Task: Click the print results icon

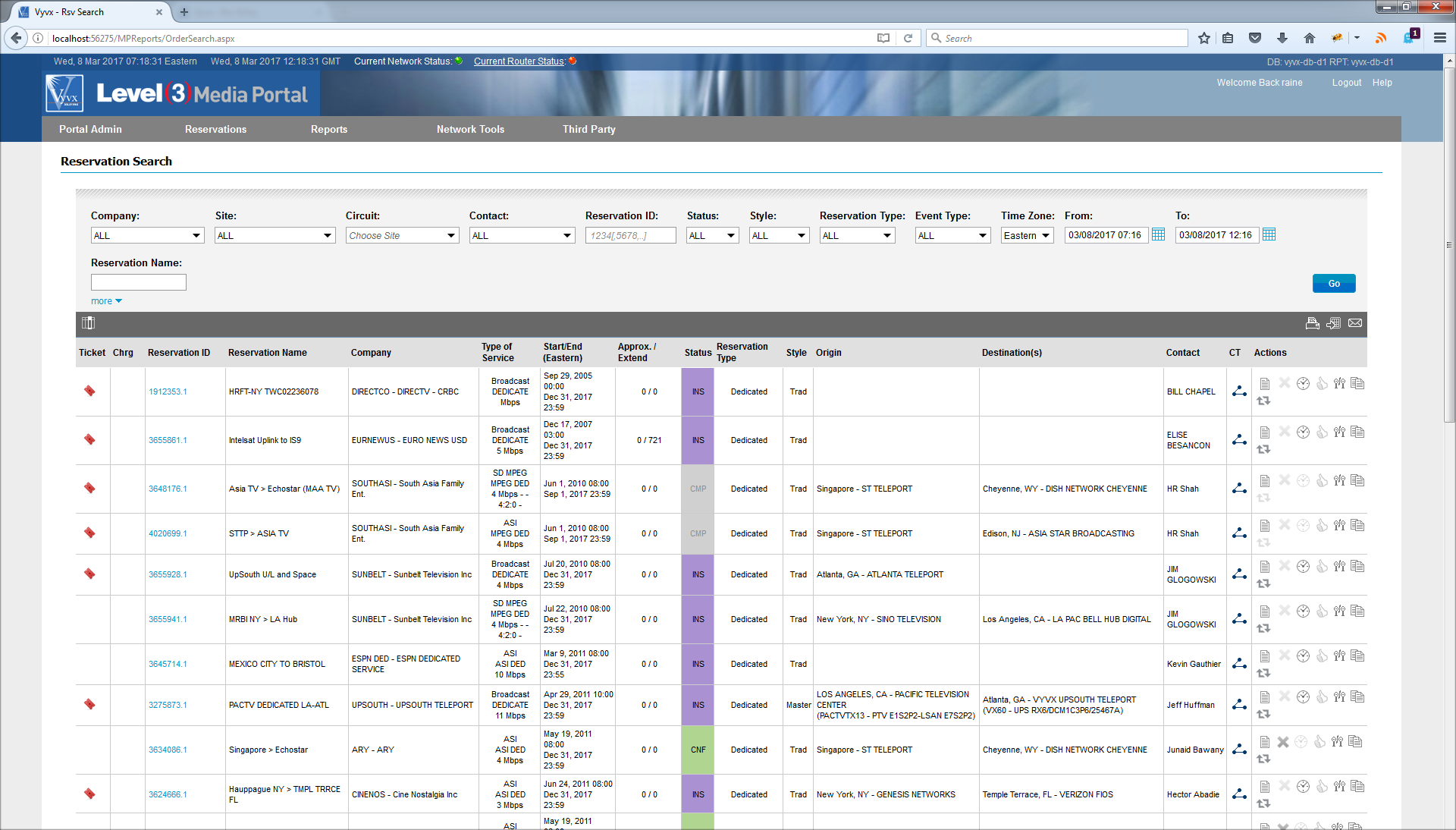Action: click(x=1312, y=323)
